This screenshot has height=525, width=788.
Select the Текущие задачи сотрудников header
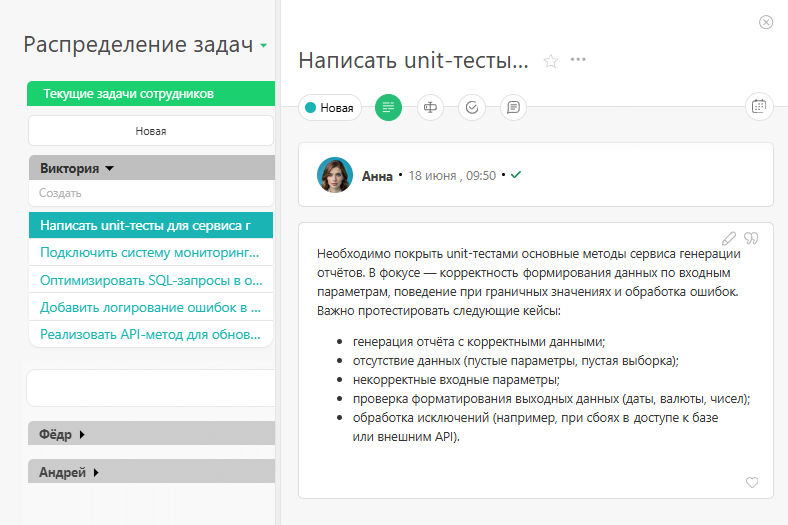[151, 93]
